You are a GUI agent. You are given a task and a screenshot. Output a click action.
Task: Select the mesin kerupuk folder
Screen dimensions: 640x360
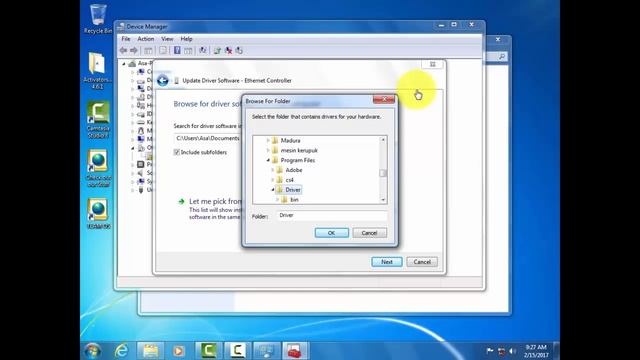(x=299, y=150)
